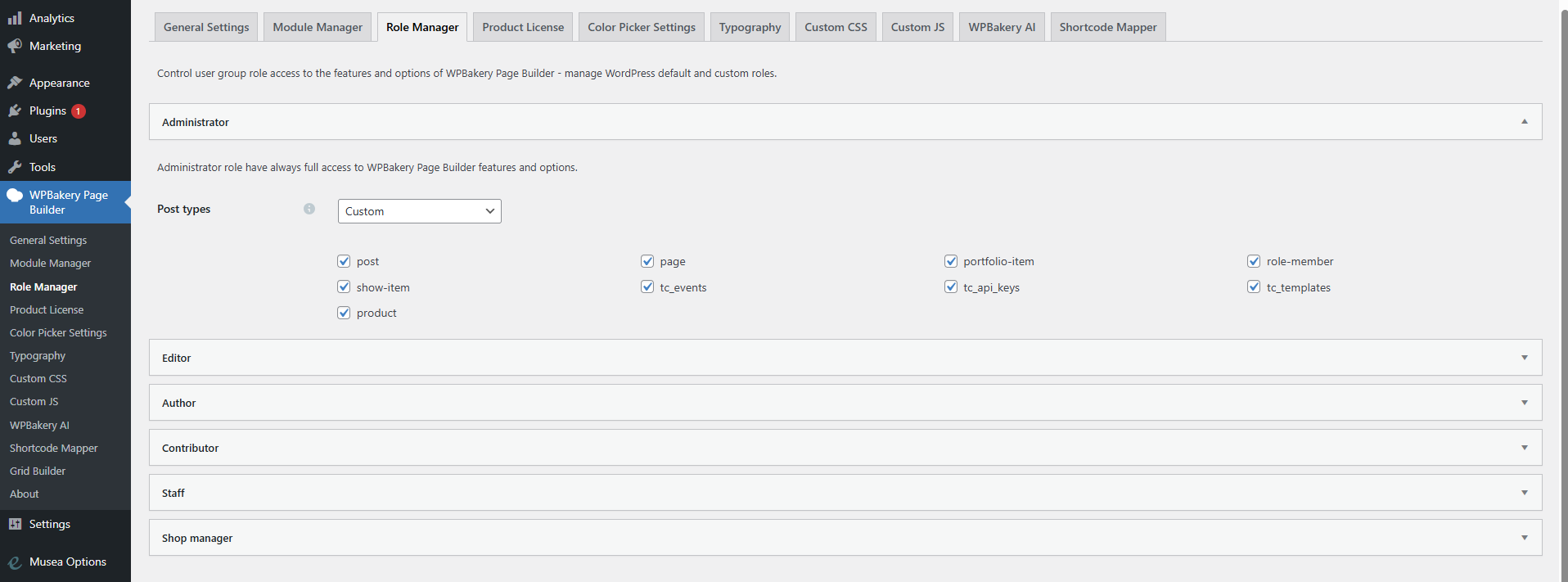Expand the Shop manager role panel arrow
Viewport: 1568px width, 582px height.
pyautogui.click(x=1525, y=538)
